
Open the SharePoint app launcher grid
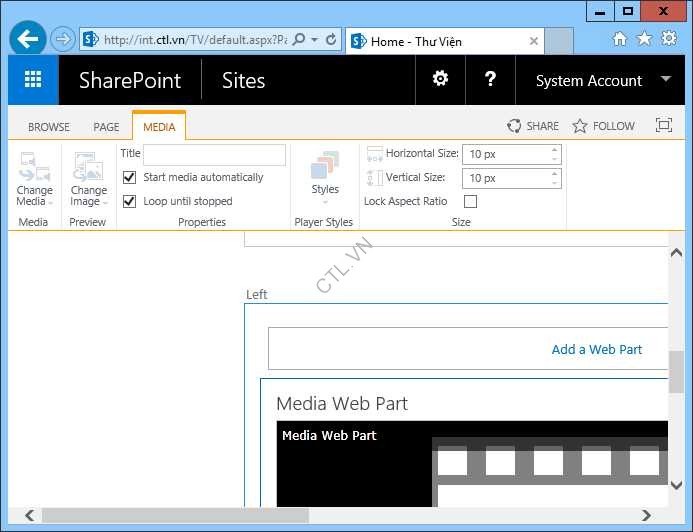pos(33,80)
